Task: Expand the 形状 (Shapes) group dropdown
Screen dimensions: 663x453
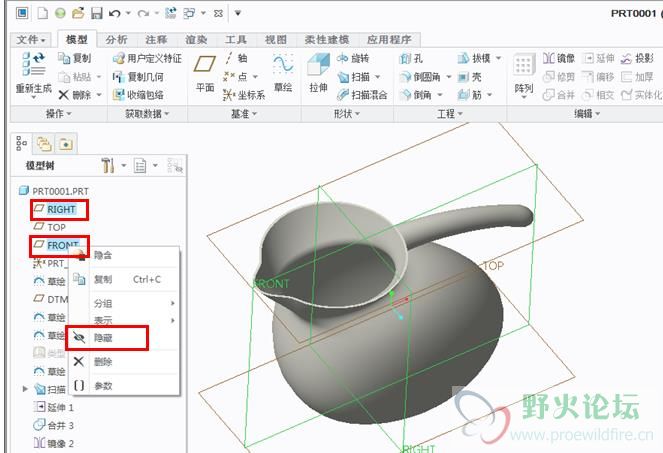Action: pyautogui.click(x=347, y=114)
